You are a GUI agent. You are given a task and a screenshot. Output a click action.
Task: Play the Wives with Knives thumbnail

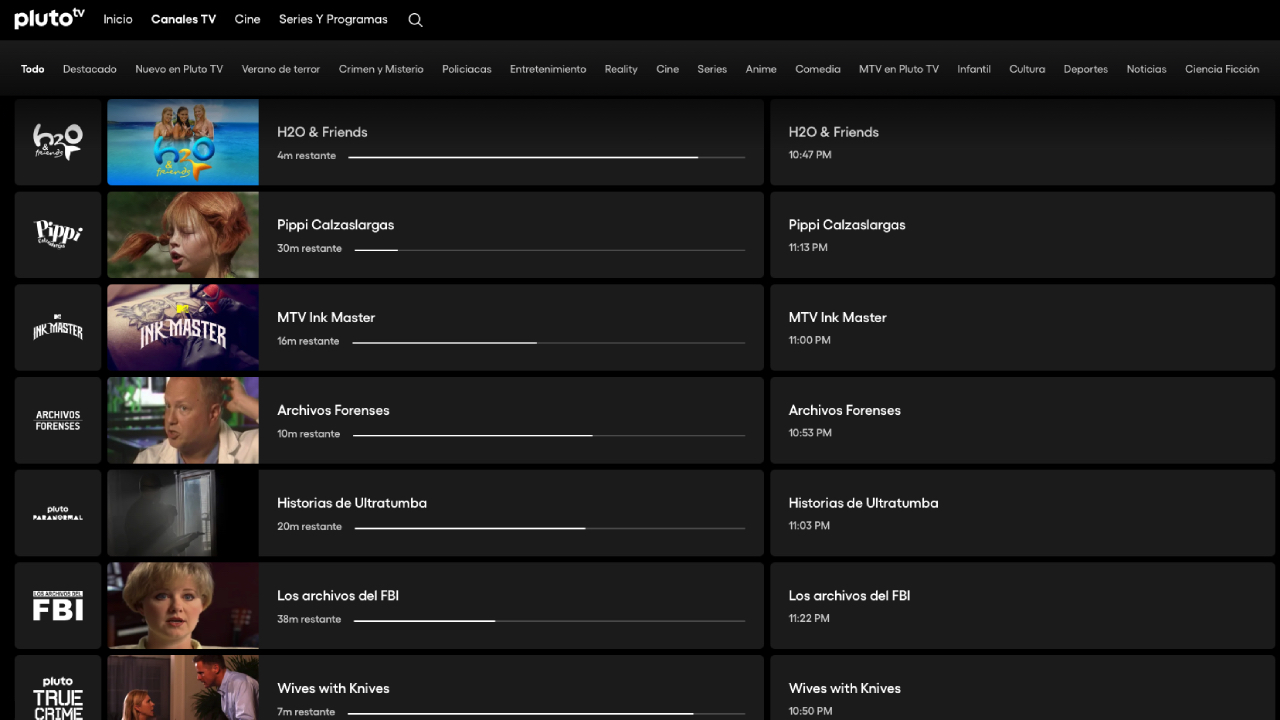[183, 688]
